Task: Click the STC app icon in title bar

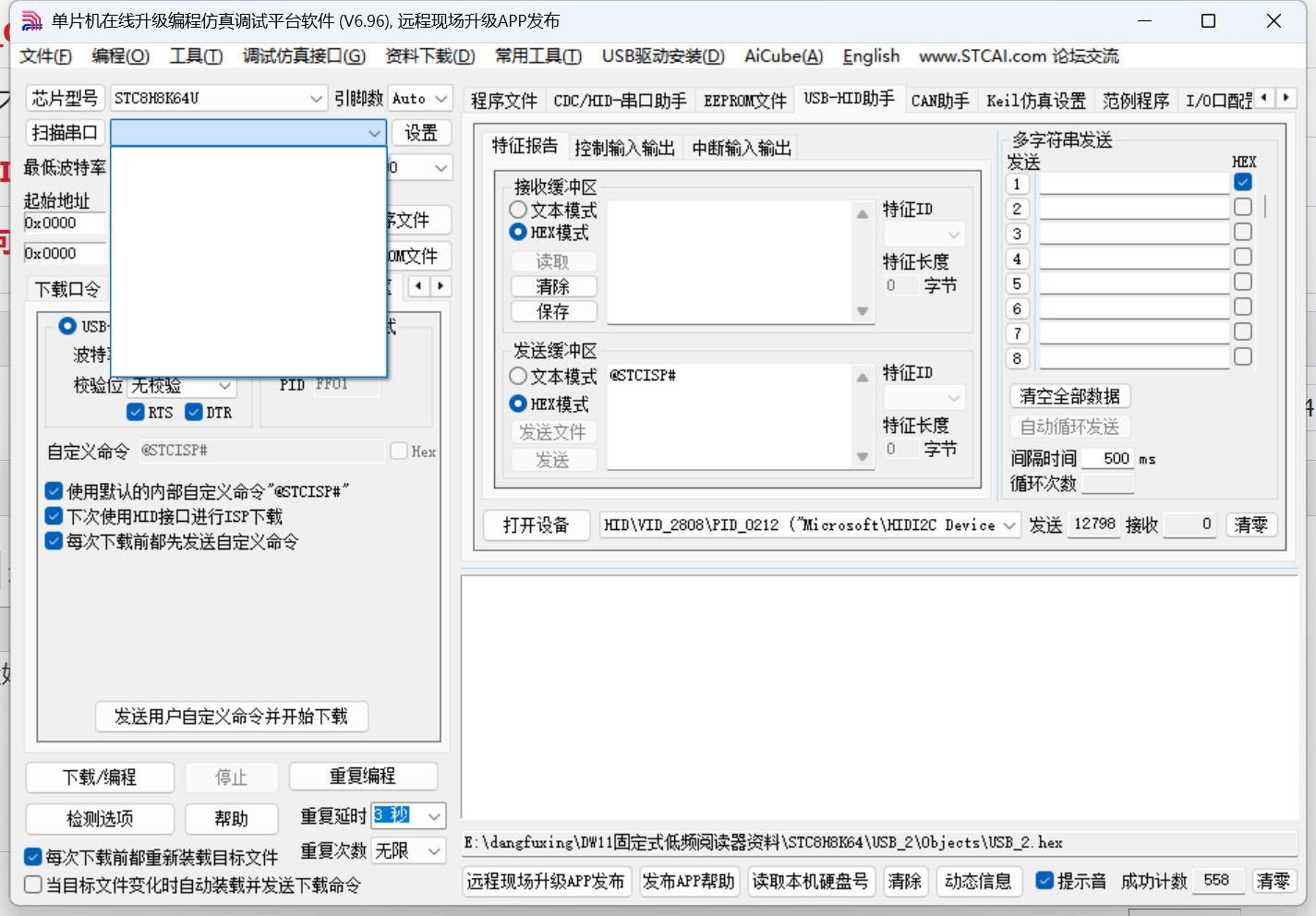Action: tap(31, 21)
